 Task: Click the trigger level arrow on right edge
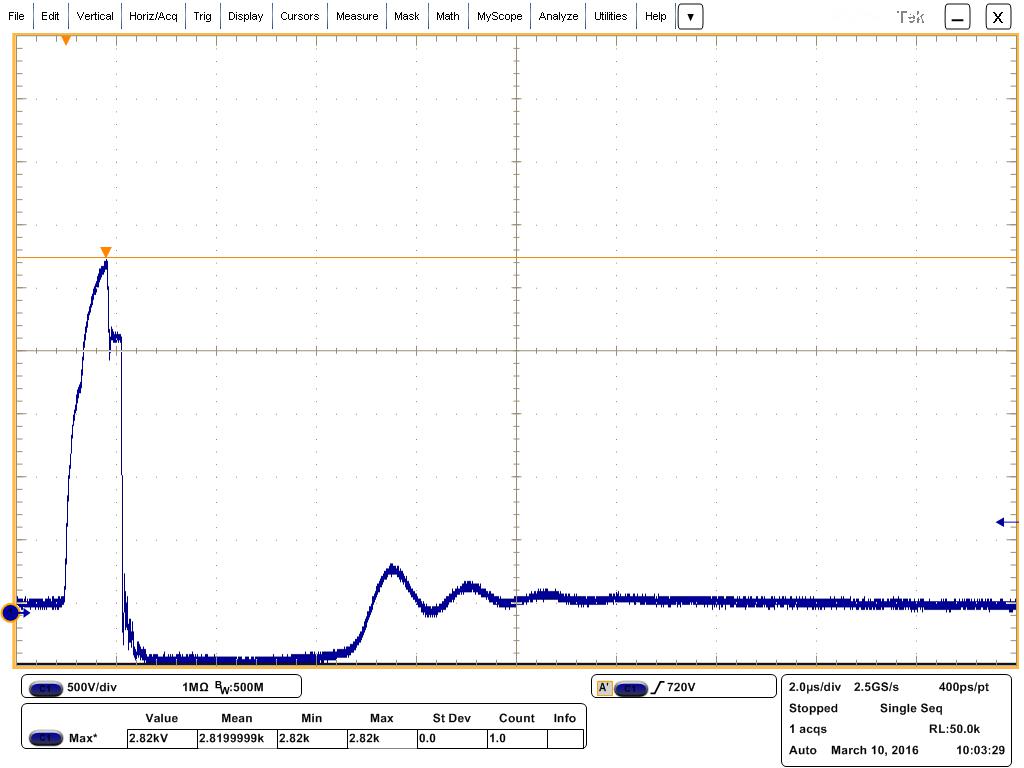tap(1005, 521)
